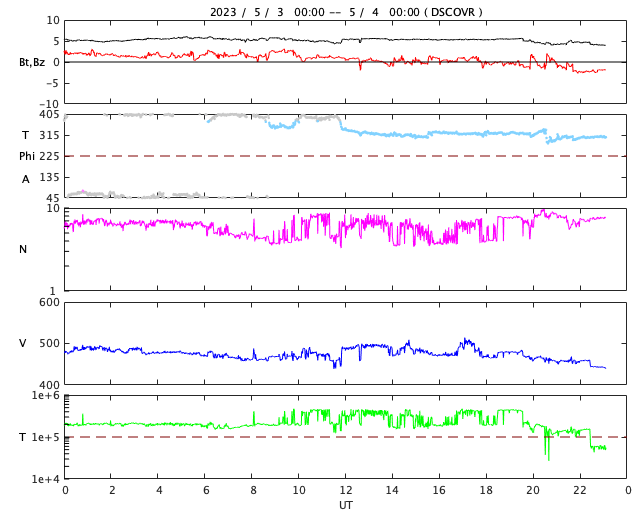Select hour 22 on the UT axis
This screenshot has width=640, height=512.
(x=580, y=490)
